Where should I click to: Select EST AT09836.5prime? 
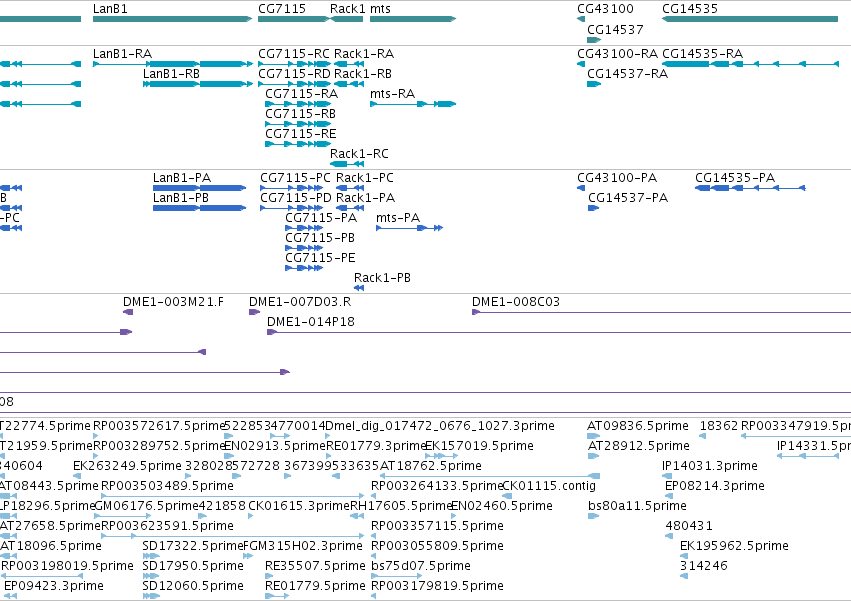click(x=593, y=436)
